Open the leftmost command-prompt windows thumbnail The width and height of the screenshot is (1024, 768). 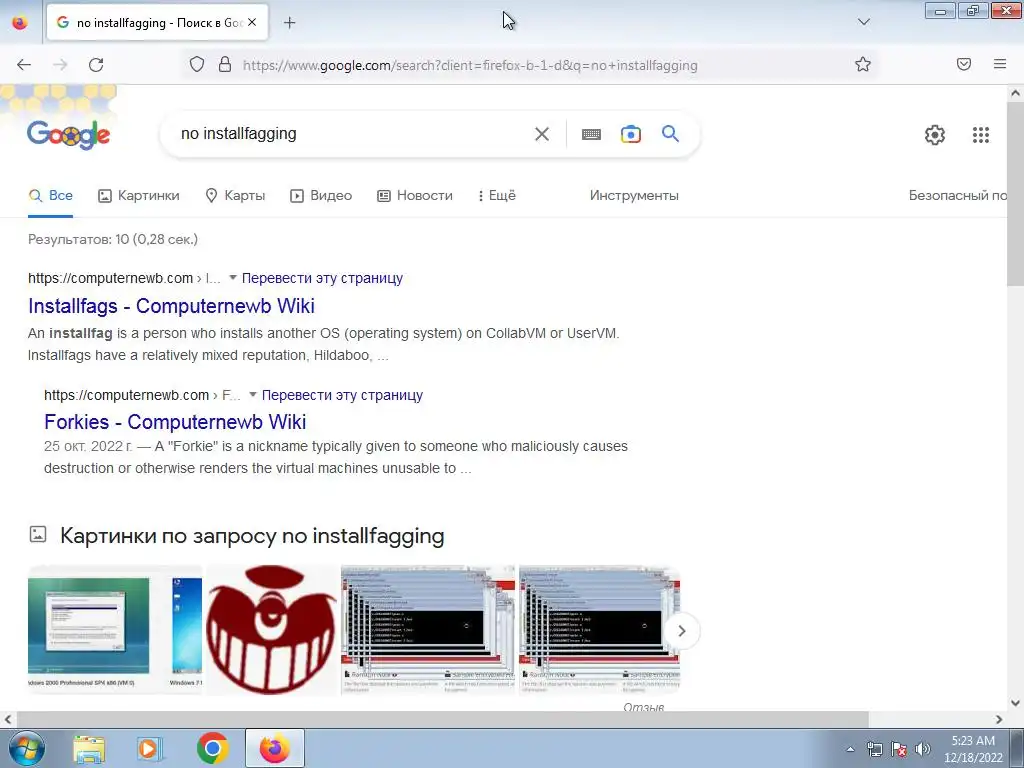pyautogui.click(x=428, y=630)
